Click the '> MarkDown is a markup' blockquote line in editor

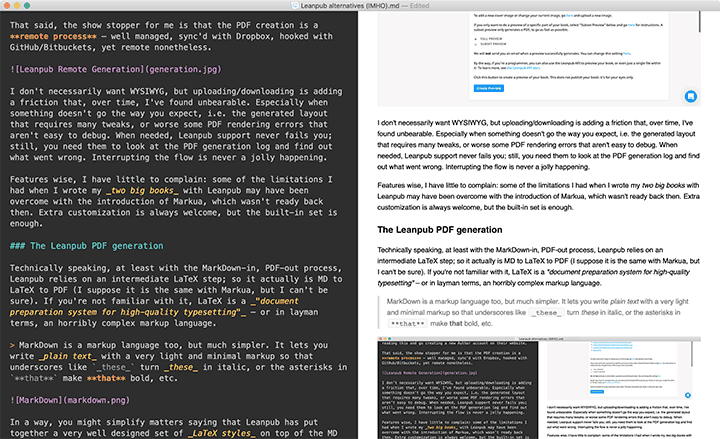click(x=169, y=345)
